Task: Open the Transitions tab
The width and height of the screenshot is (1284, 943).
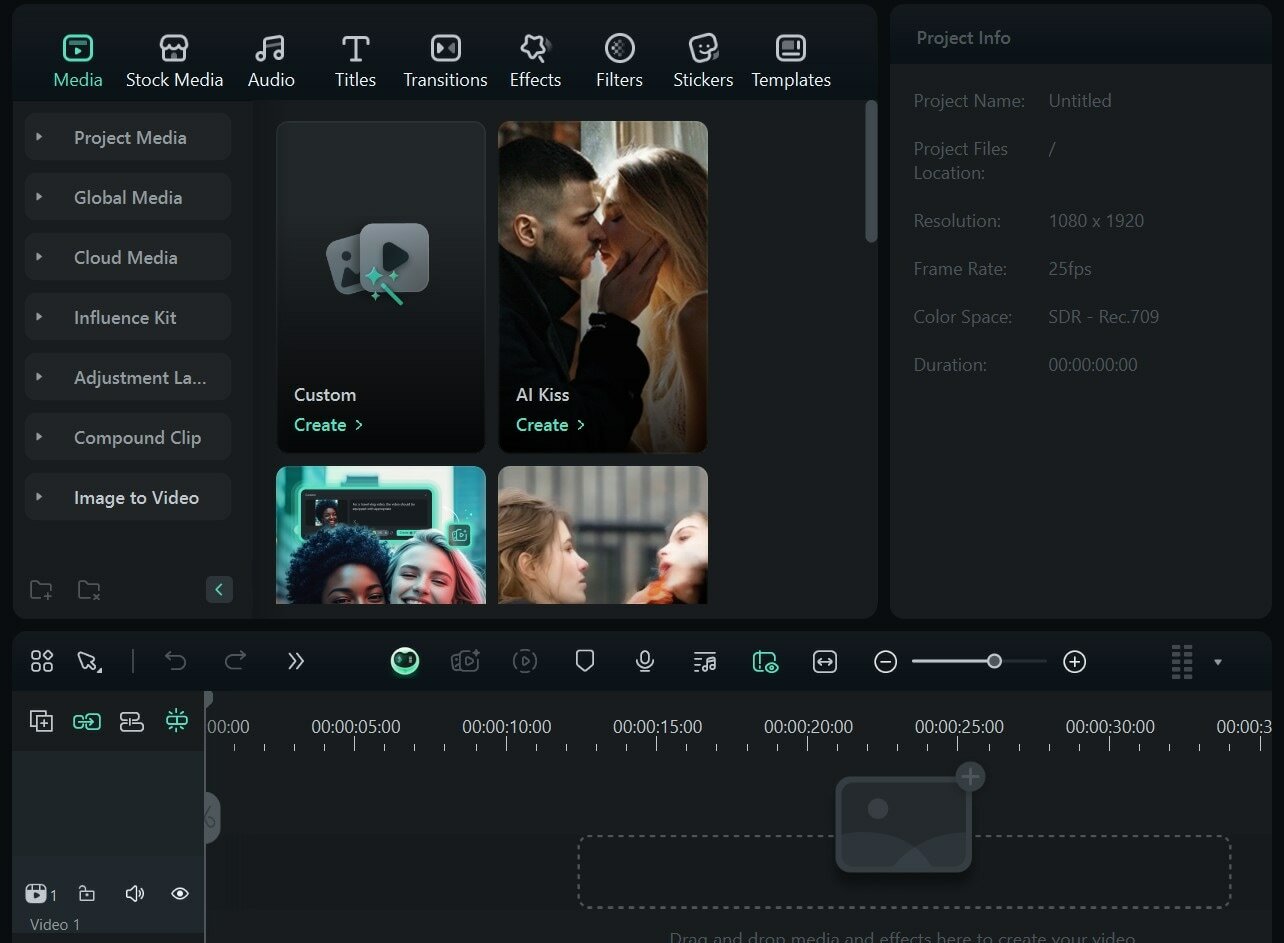Action: 445,62
